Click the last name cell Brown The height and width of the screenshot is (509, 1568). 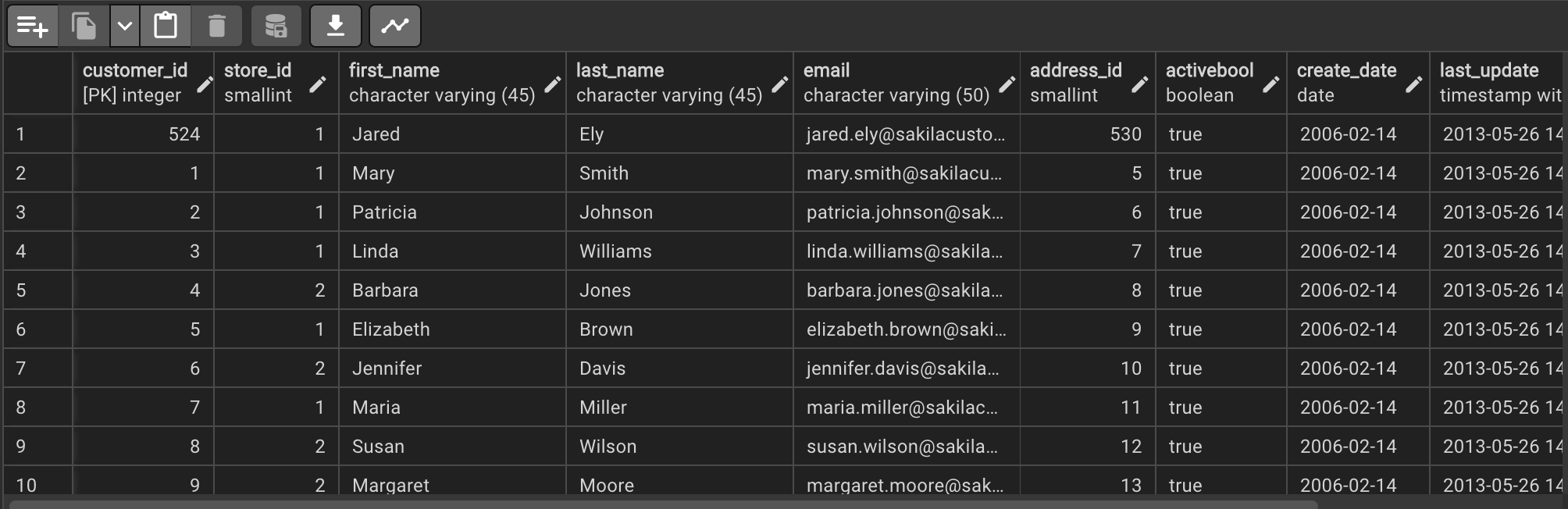(x=679, y=329)
